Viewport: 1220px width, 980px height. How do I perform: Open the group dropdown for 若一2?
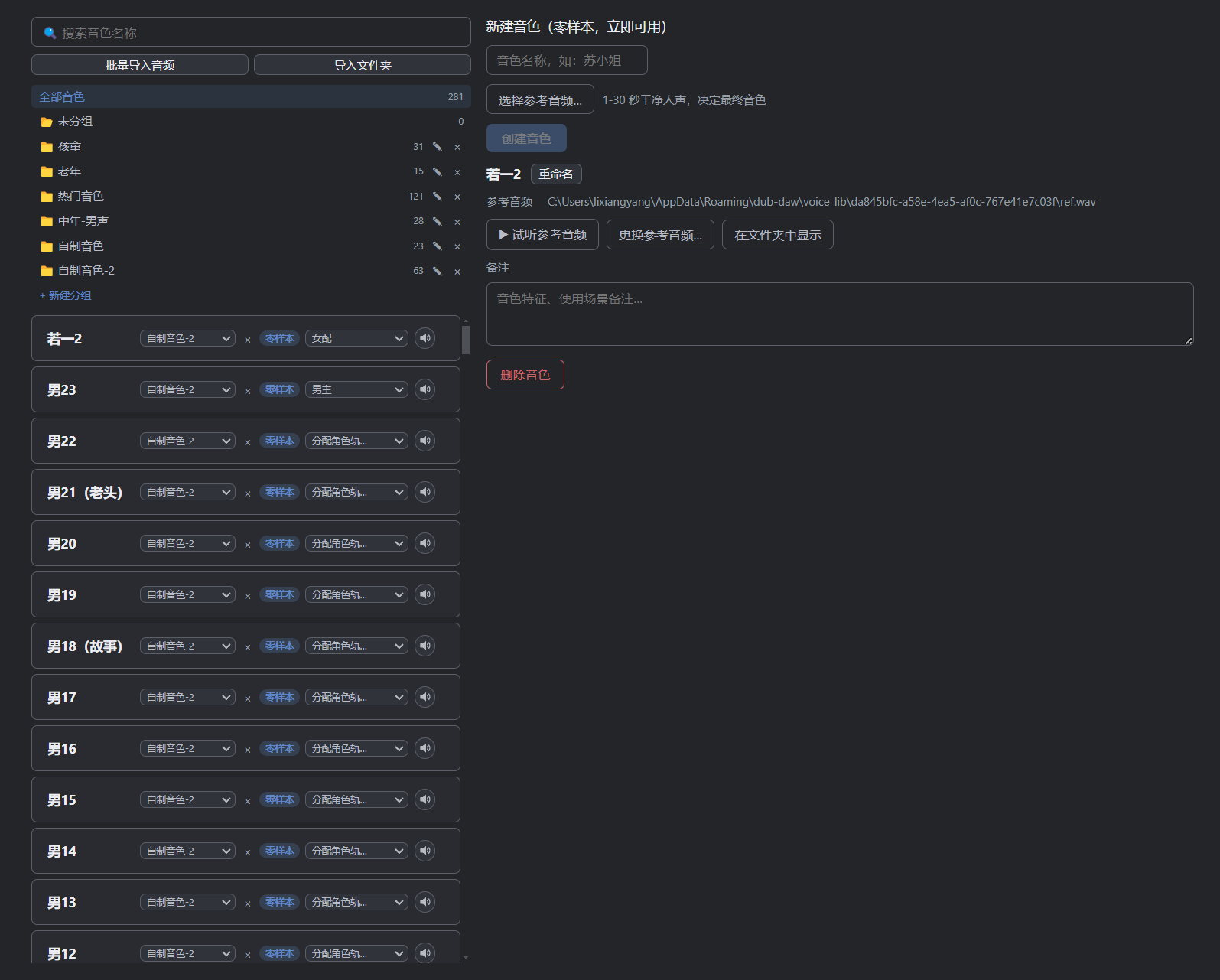coord(187,338)
